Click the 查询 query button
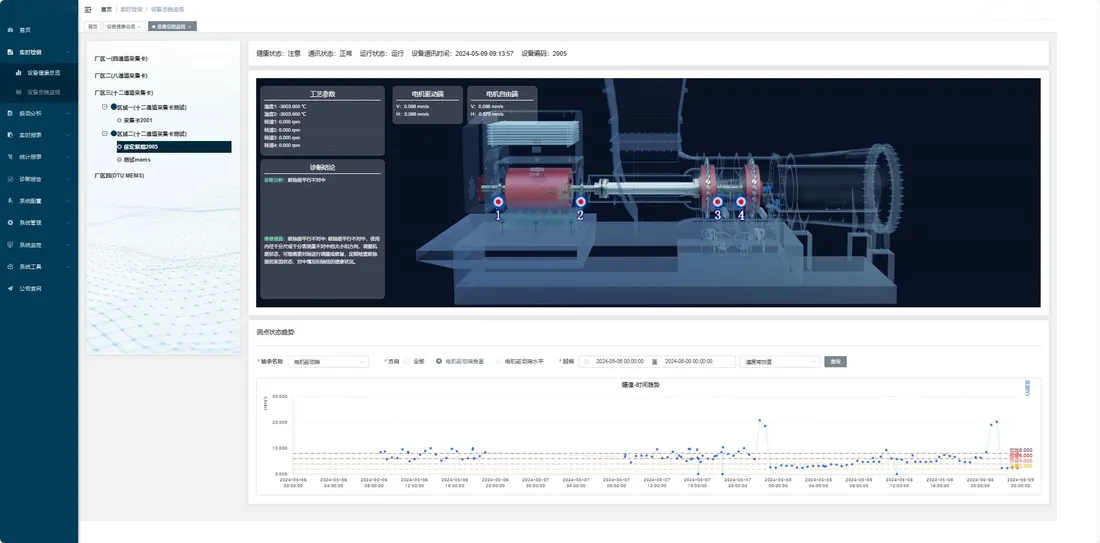 tap(836, 362)
